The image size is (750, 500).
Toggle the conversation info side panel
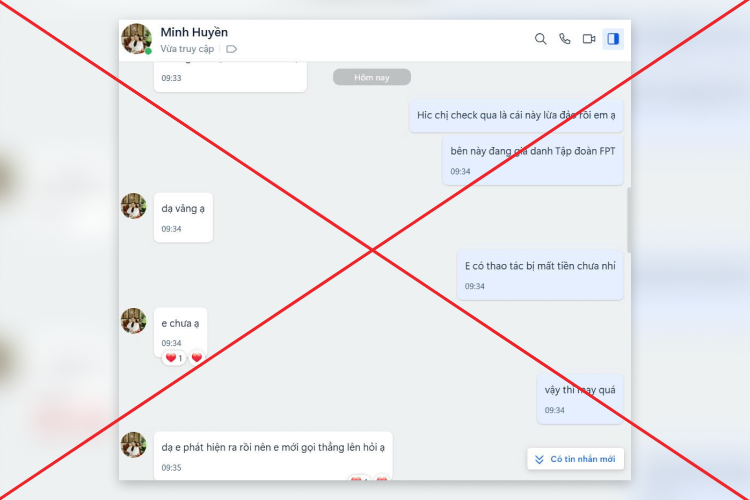pyautogui.click(x=613, y=39)
